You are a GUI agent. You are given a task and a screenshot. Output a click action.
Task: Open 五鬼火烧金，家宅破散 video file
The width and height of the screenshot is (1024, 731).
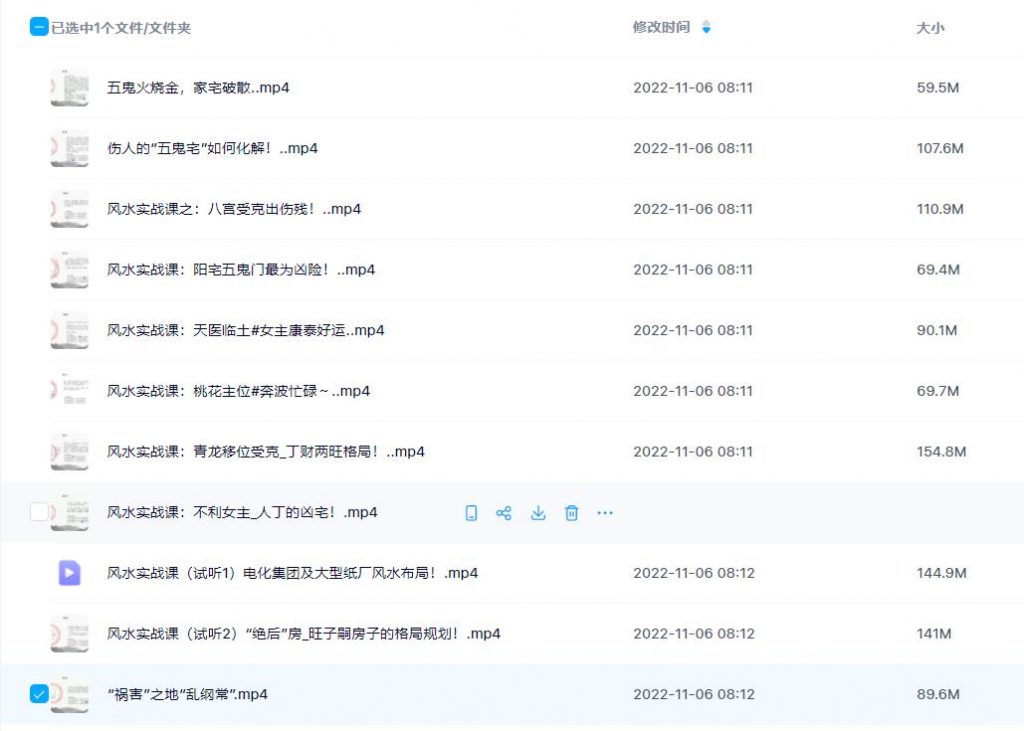(198, 88)
